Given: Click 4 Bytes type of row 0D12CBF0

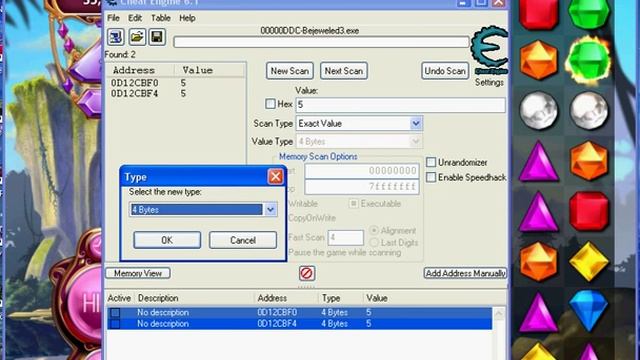Looking at the screenshot, I should coord(334,313).
